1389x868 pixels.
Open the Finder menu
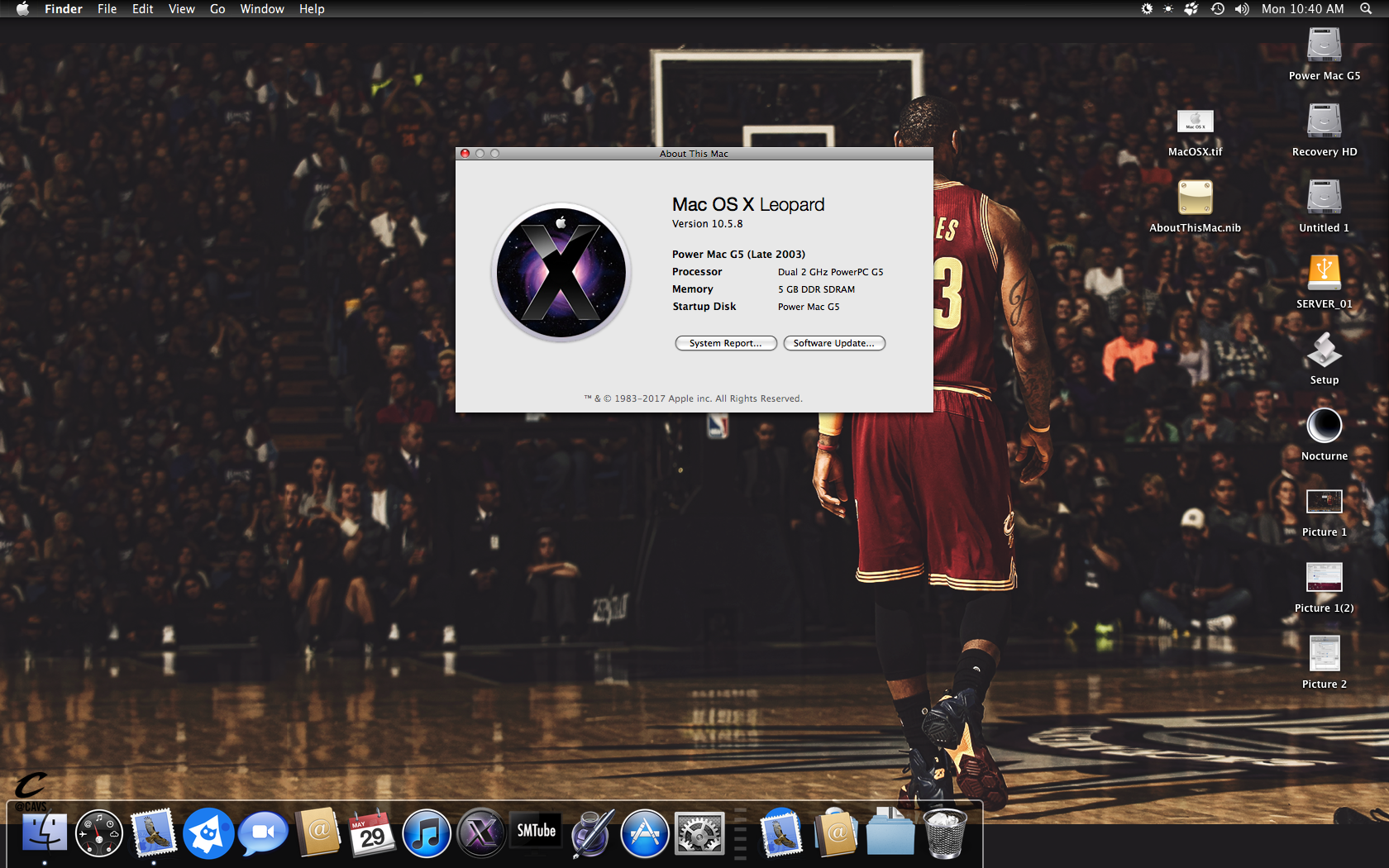[64, 9]
